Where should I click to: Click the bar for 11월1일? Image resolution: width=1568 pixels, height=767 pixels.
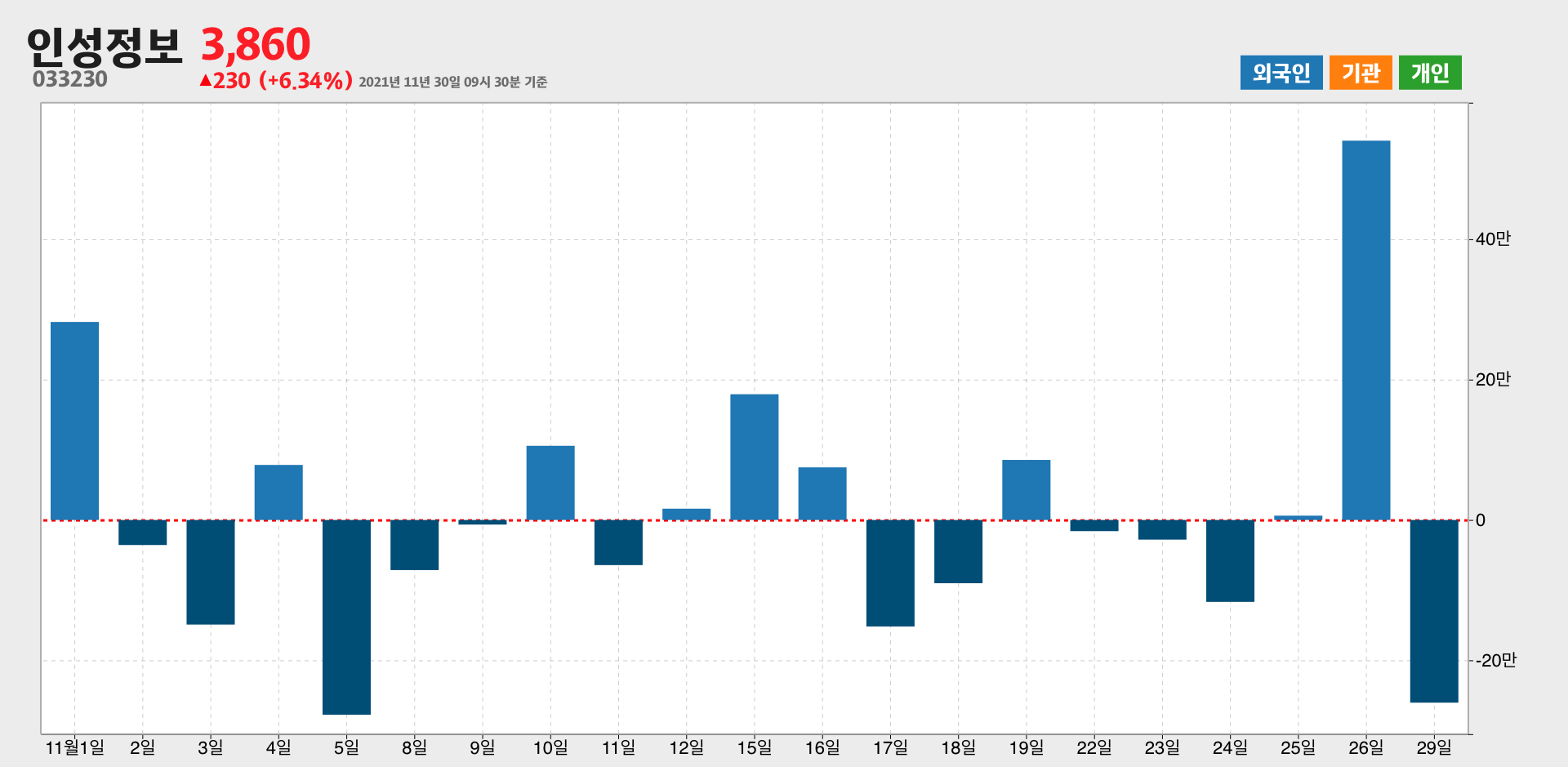click(74, 421)
